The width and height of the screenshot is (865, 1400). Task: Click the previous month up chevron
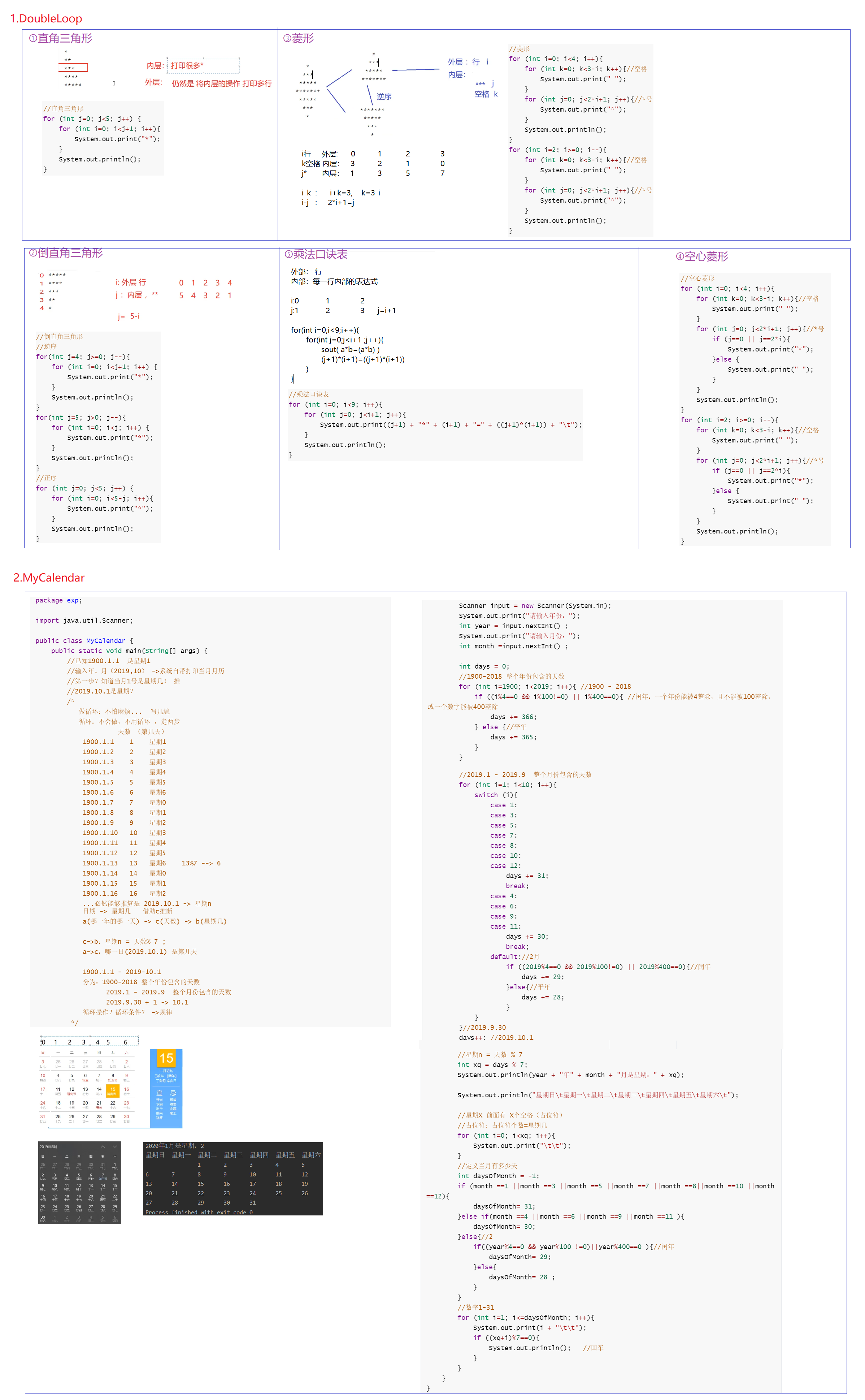[103, 1147]
